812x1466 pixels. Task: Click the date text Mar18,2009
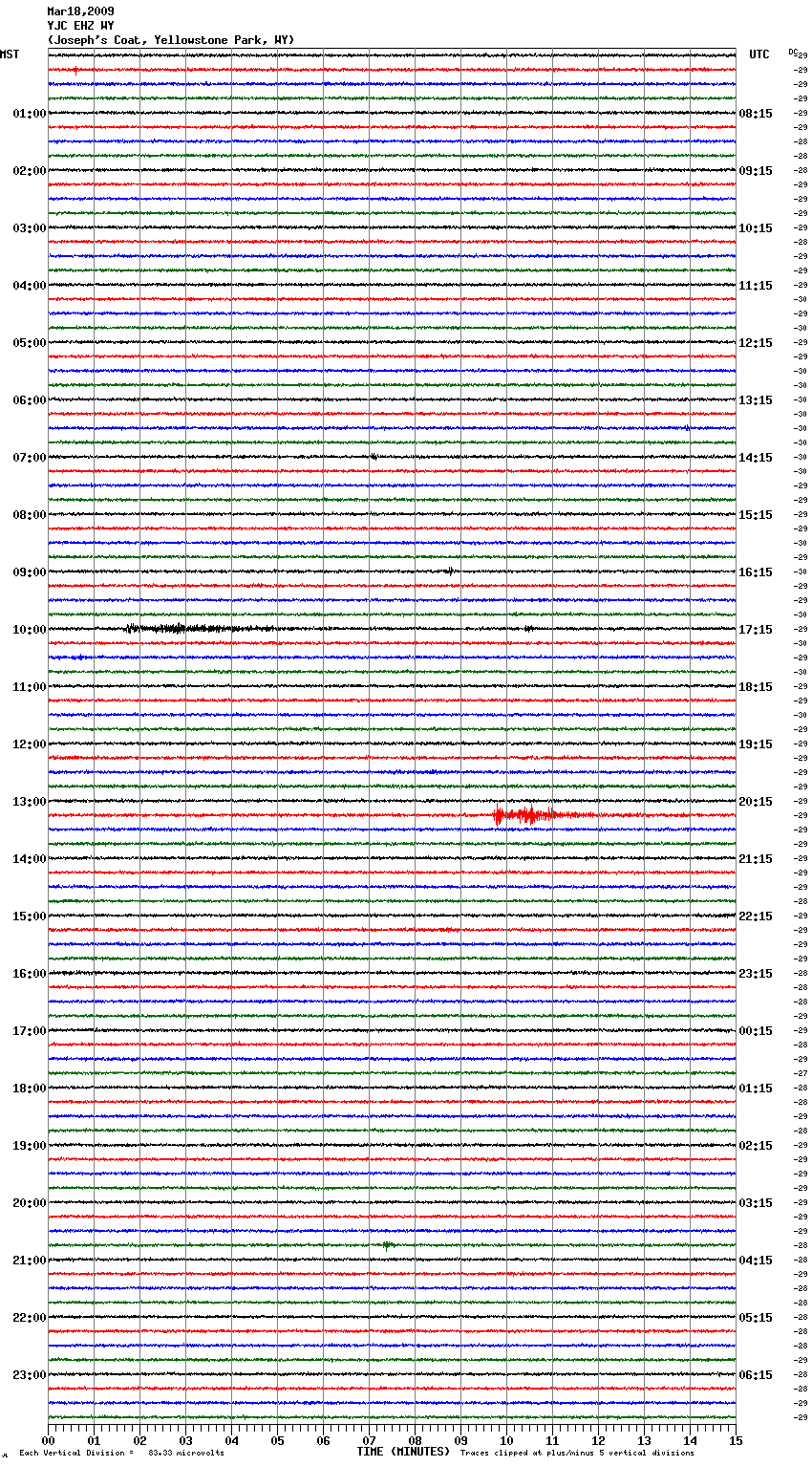click(x=80, y=11)
